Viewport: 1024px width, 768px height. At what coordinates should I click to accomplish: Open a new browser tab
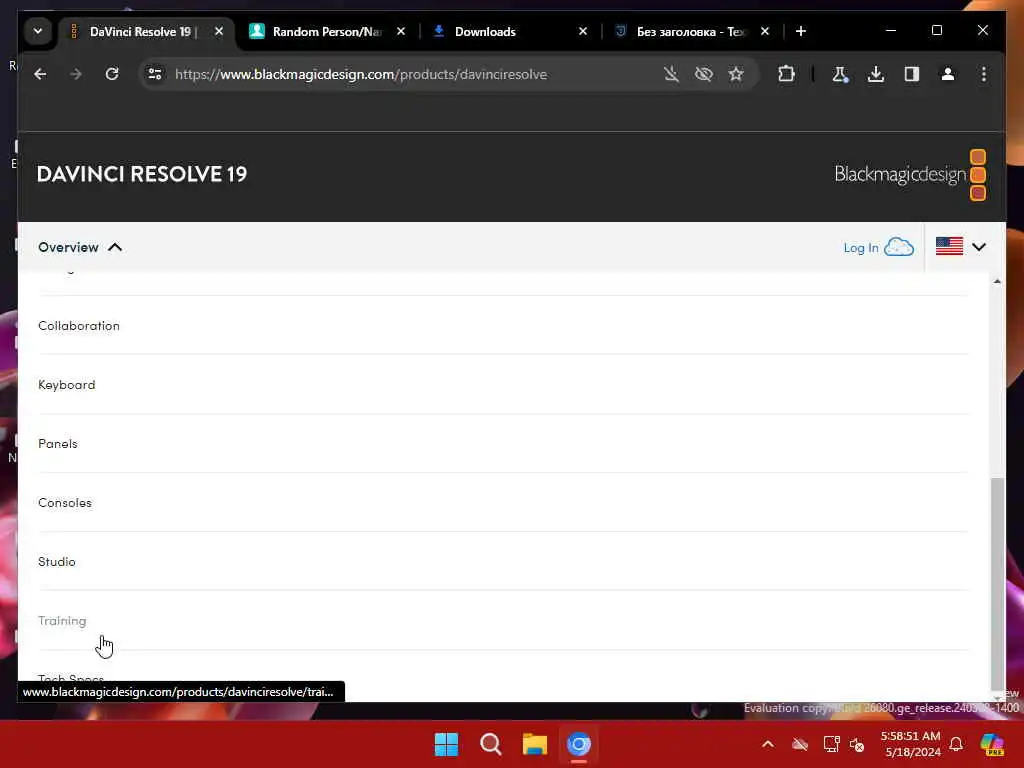point(801,31)
